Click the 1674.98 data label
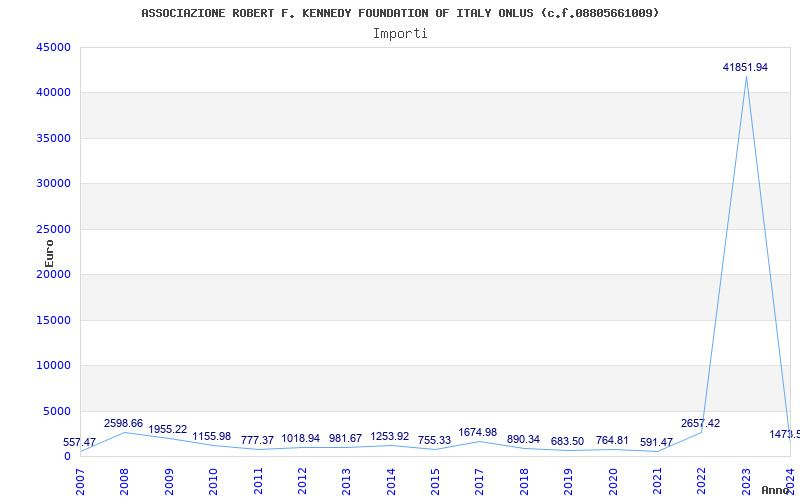Viewport: 800px width, 500px height. pos(478,433)
